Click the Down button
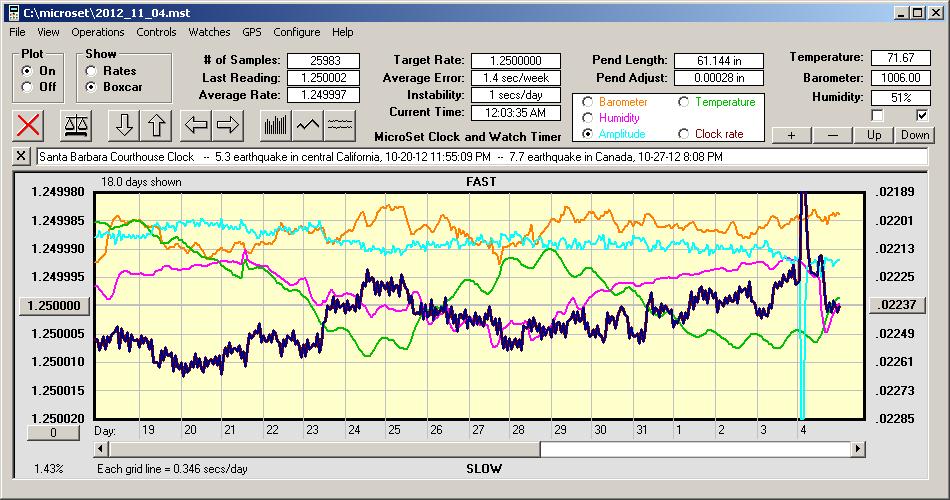Screen dimensions: 950x500 [x=914, y=134]
